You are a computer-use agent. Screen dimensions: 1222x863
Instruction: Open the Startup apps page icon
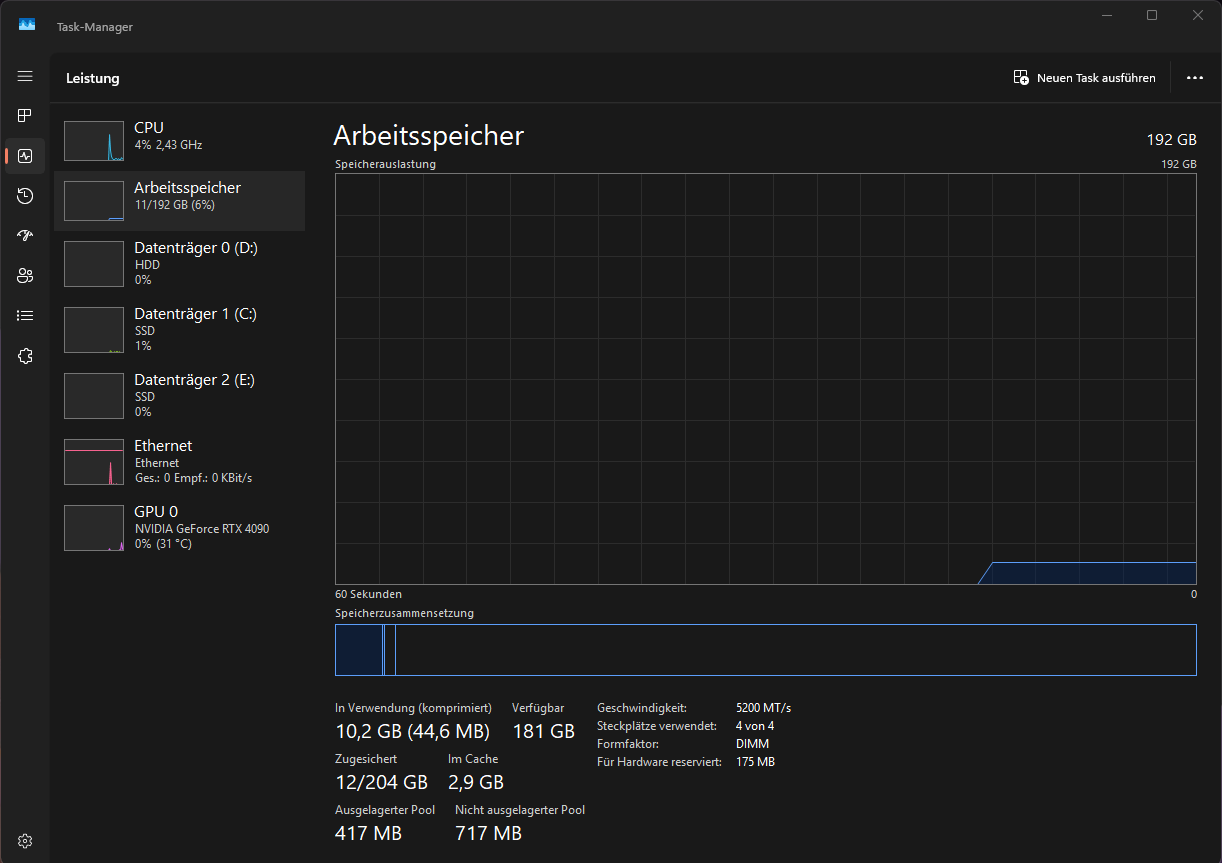tap(25, 236)
